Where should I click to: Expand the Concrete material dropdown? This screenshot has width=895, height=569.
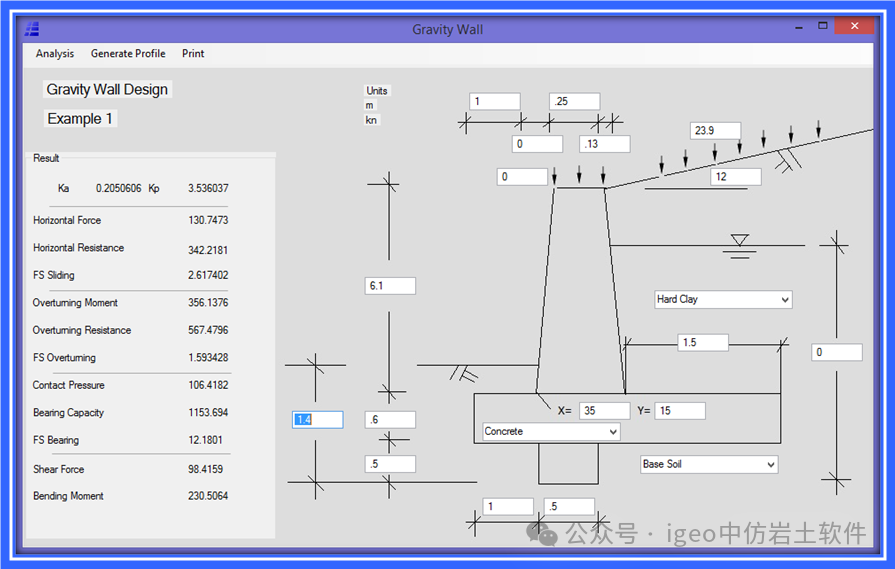(550, 432)
